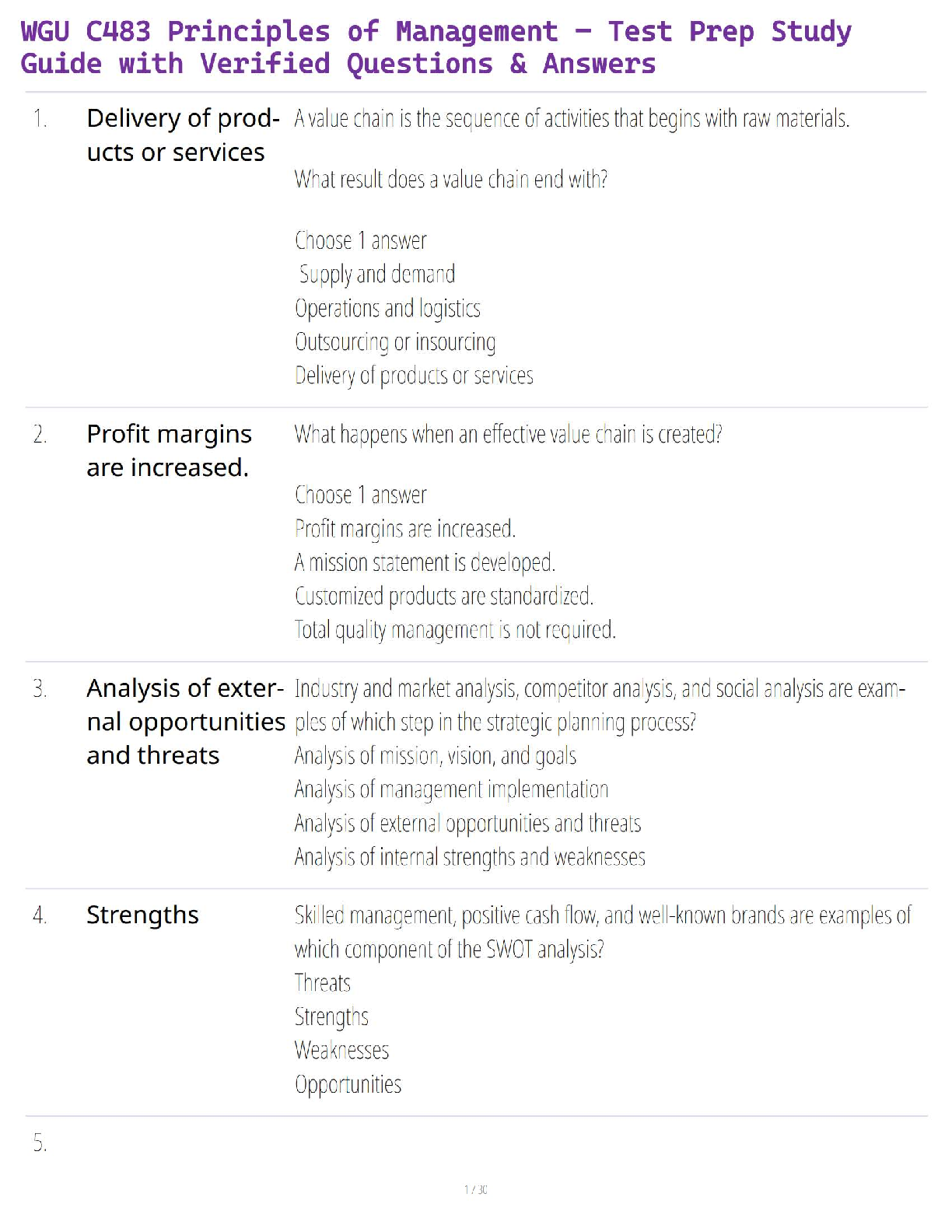The width and height of the screenshot is (952, 1232).
Task: Select "A mission statement is developed." option
Action: 425,562
